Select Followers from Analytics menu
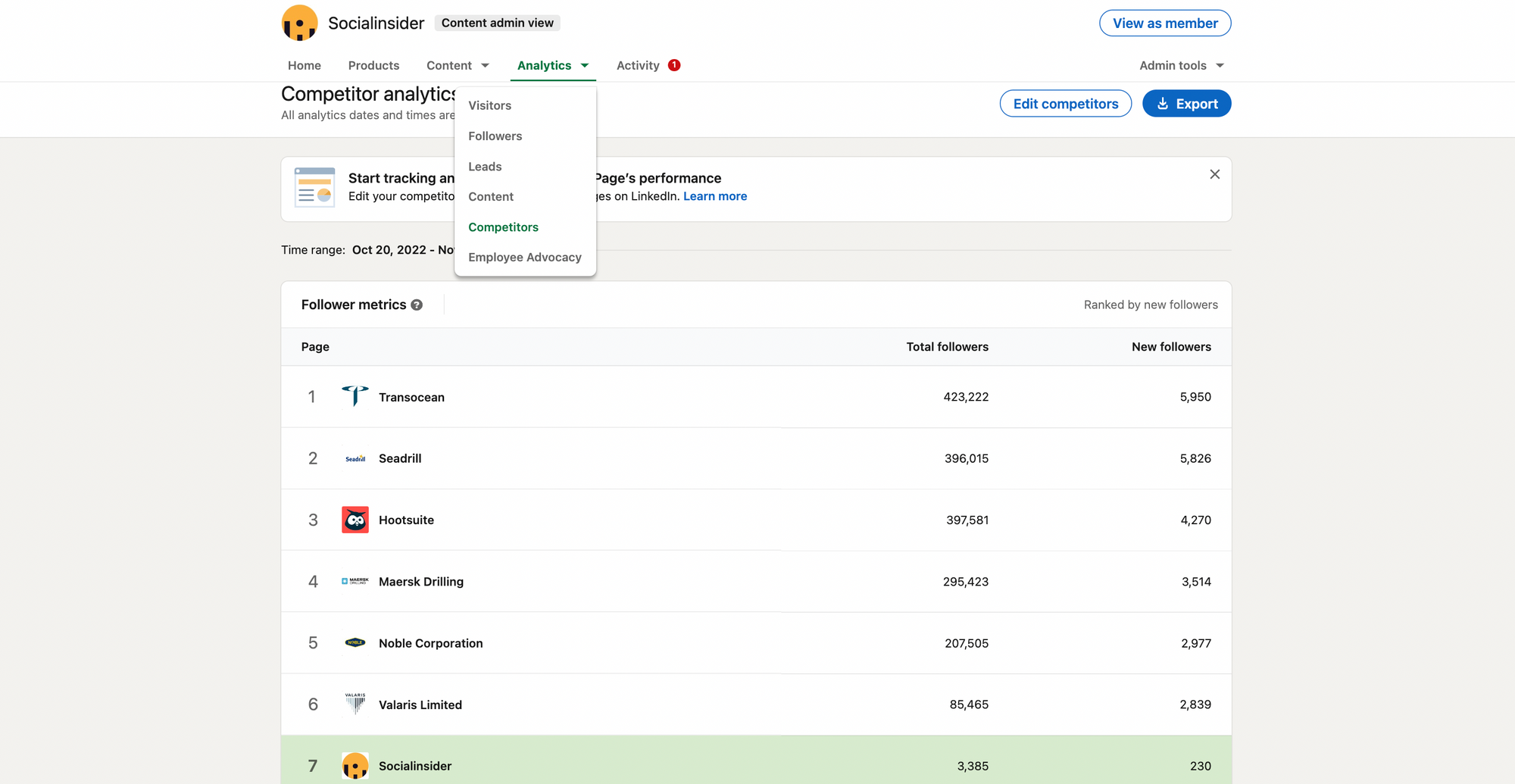This screenshot has width=1515, height=784. point(495,136)
